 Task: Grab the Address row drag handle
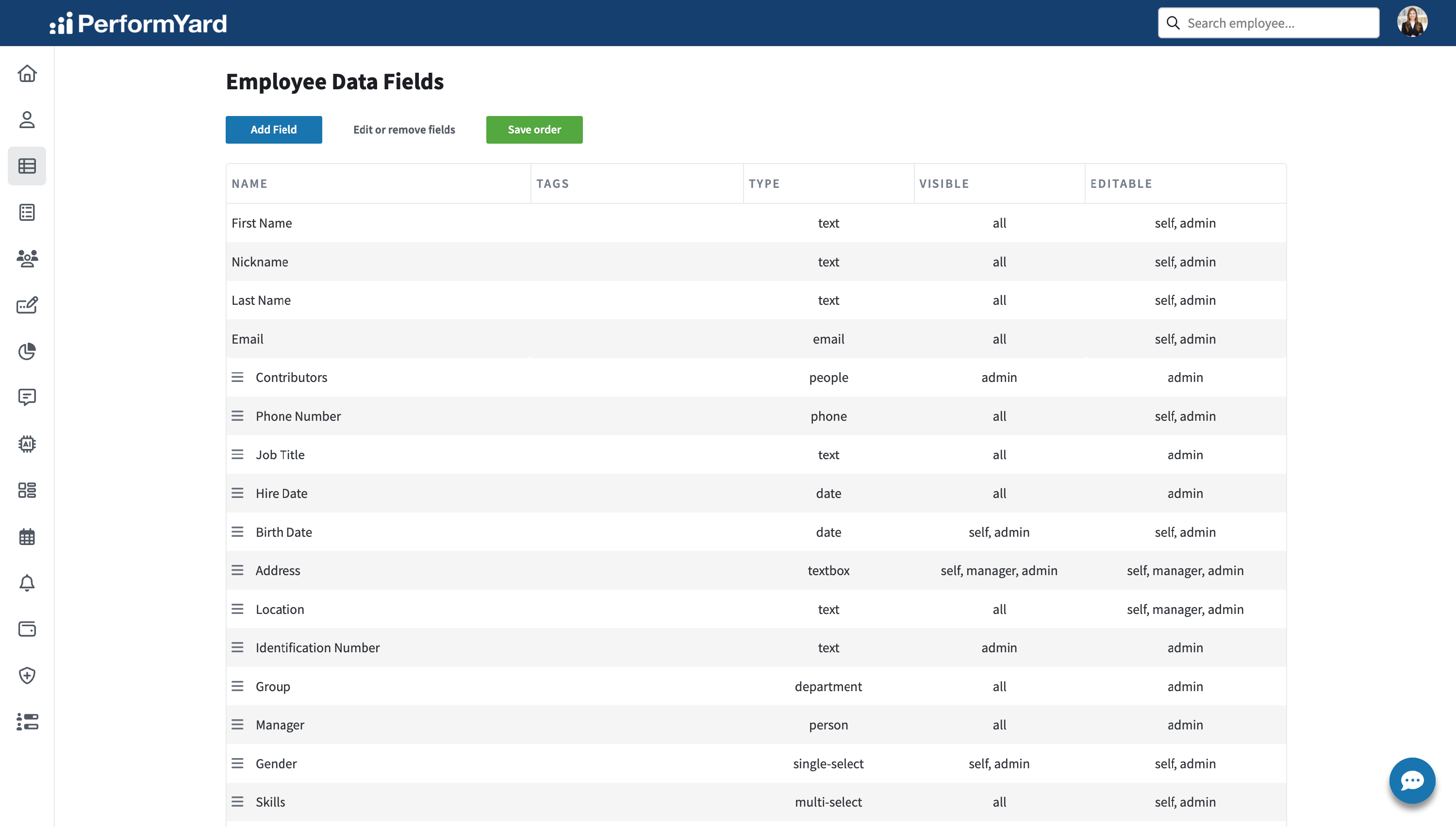click(237, 570)
